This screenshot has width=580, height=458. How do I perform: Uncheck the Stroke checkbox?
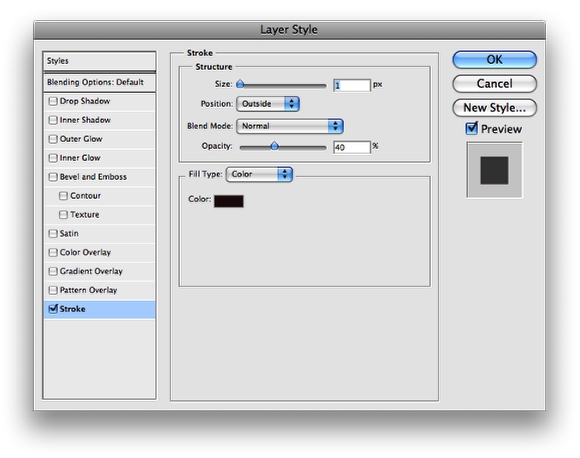click(x=53, y=309)
